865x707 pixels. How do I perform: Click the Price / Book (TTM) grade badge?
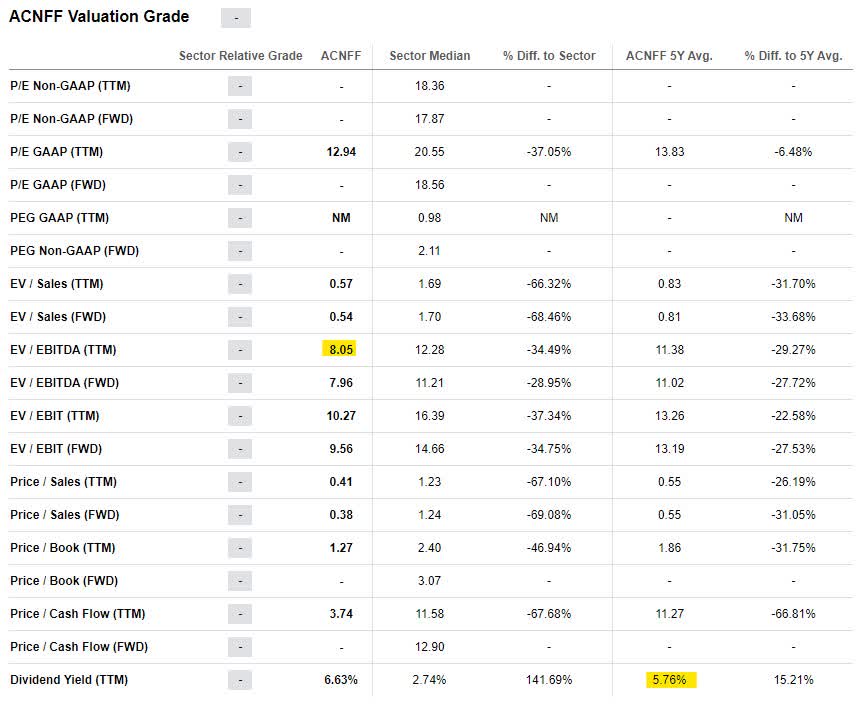[239, 547]
